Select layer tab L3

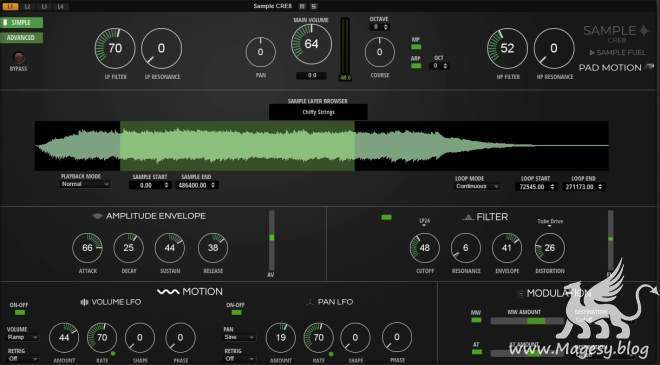[44, 6]
